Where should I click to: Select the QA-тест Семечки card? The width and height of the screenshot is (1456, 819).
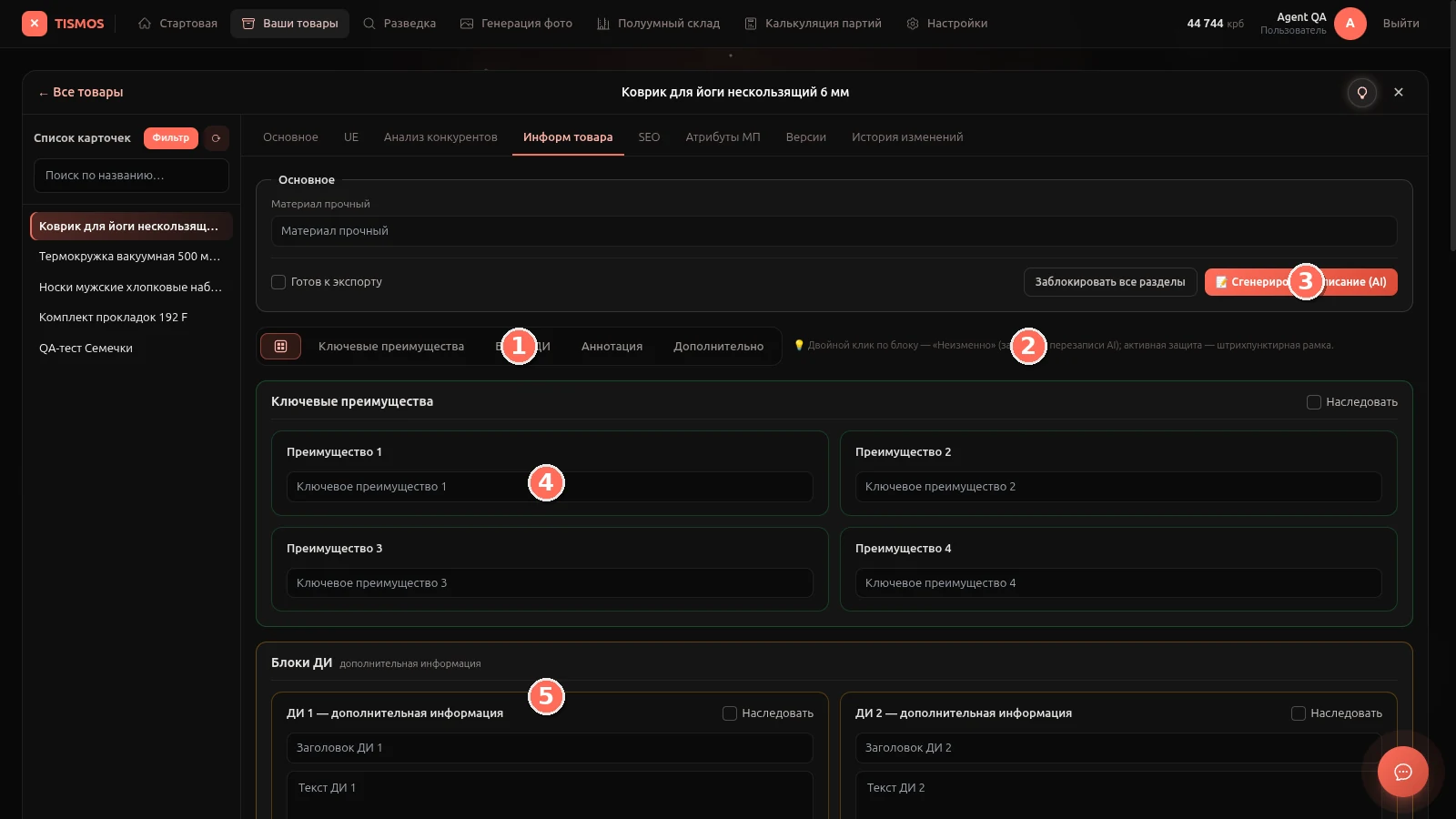pyautogui.click(x=131, y=348)
